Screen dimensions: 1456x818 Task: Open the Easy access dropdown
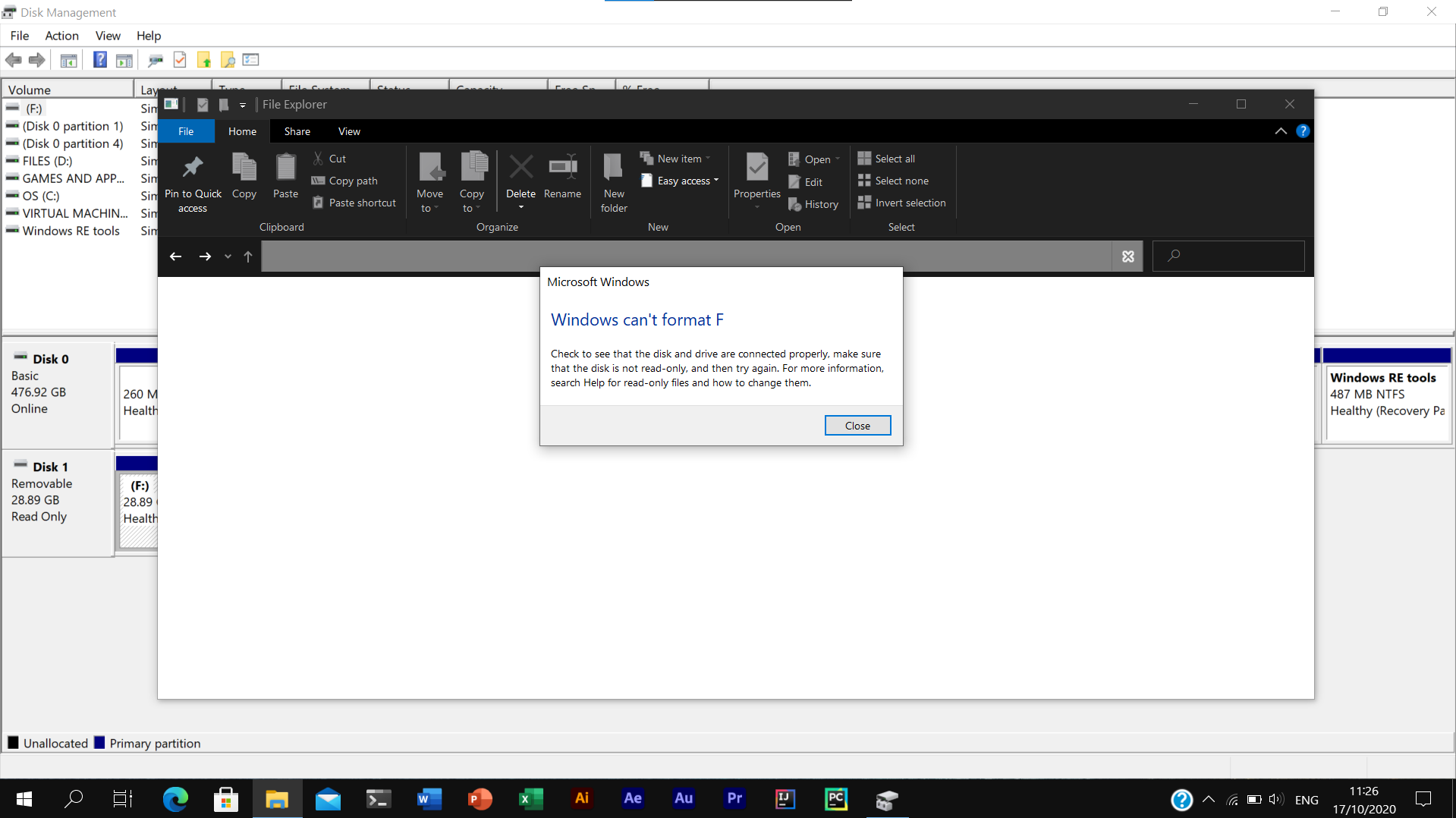click(680, 181)
